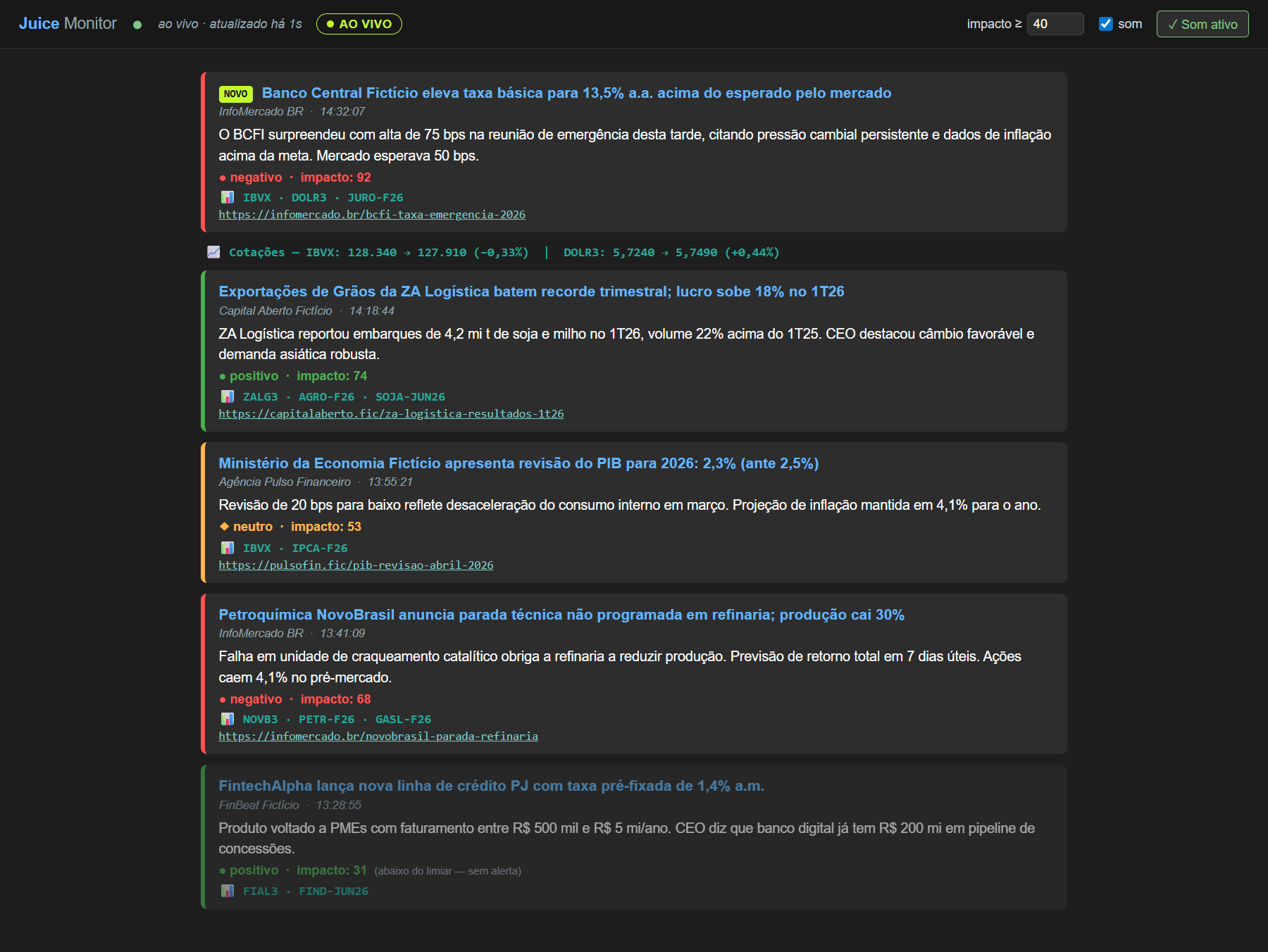Click ZALG3 ticker symbol

point(260,397)
